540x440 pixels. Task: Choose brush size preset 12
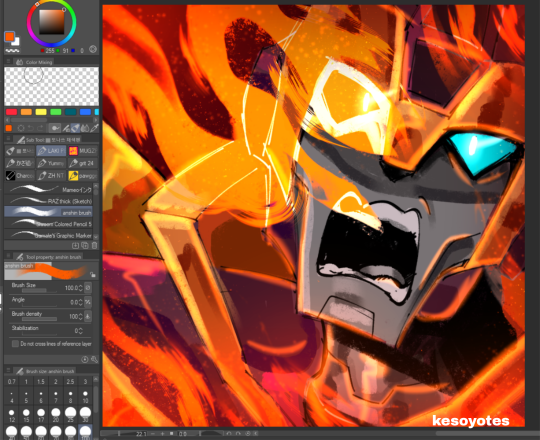click(11, 416)
